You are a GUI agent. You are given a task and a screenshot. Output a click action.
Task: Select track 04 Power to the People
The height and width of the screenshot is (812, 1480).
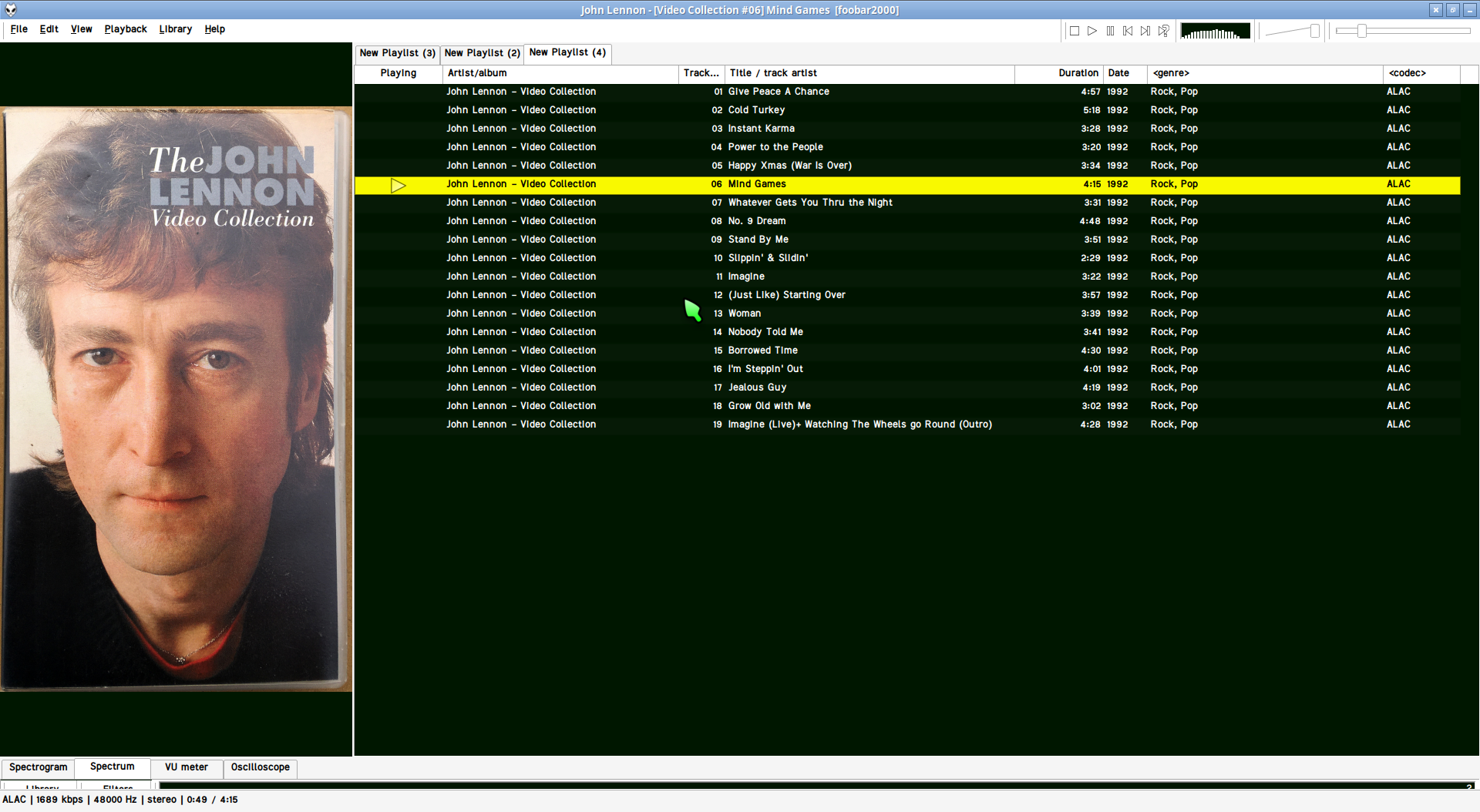[x=907, y=147]
